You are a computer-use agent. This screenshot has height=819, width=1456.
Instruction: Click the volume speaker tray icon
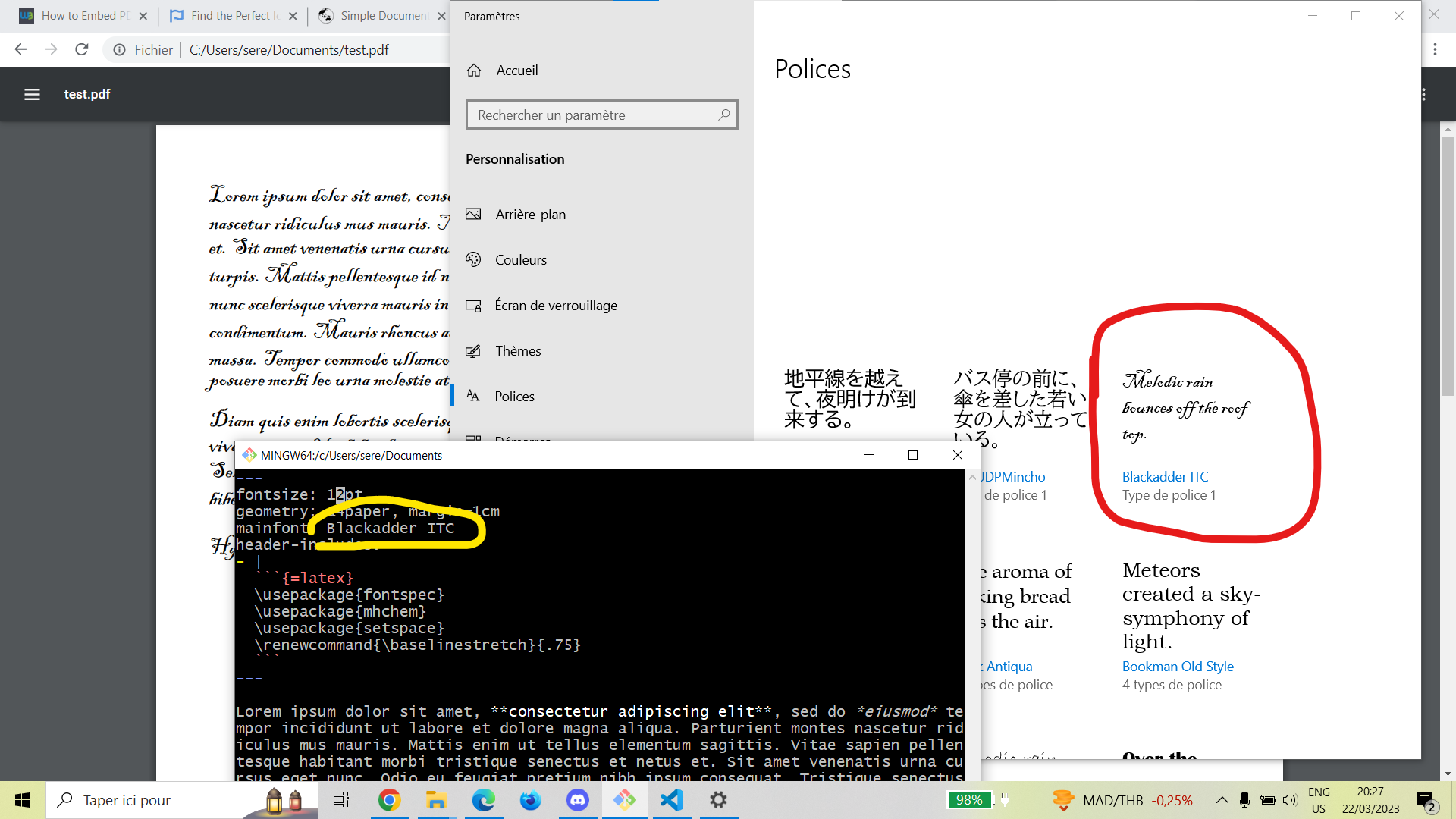pyautogui.click(x=1290, y=800)
